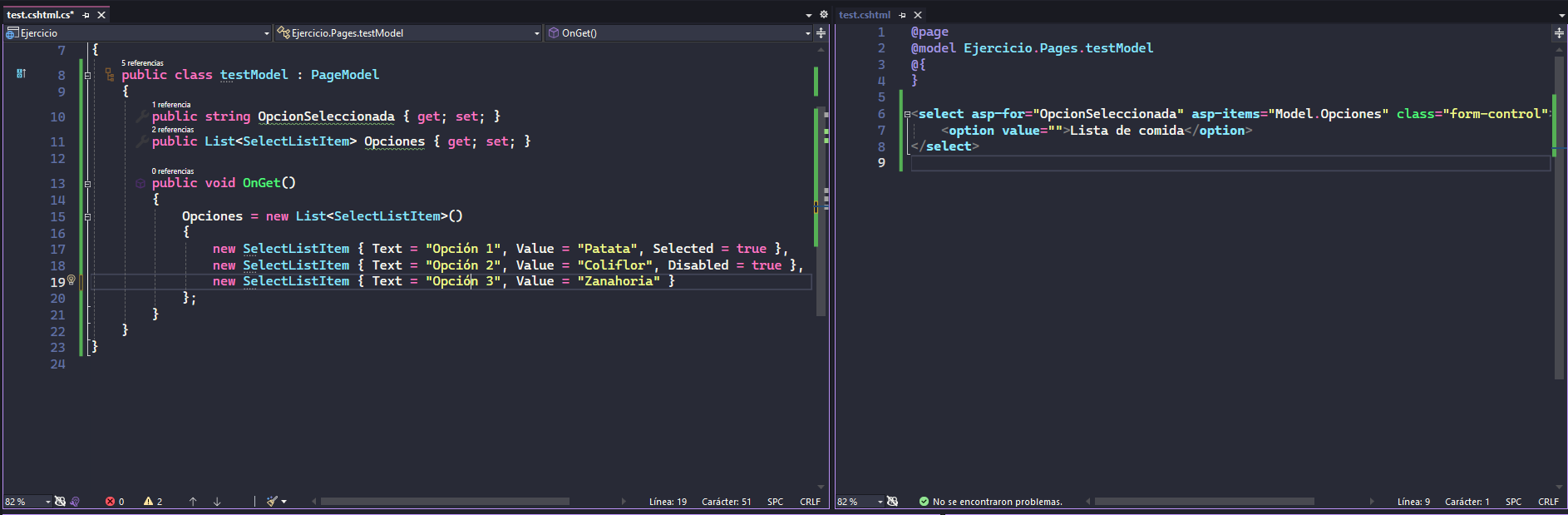
Task: Open the code cleanup broom icon
Action: [x=272, y=502]
